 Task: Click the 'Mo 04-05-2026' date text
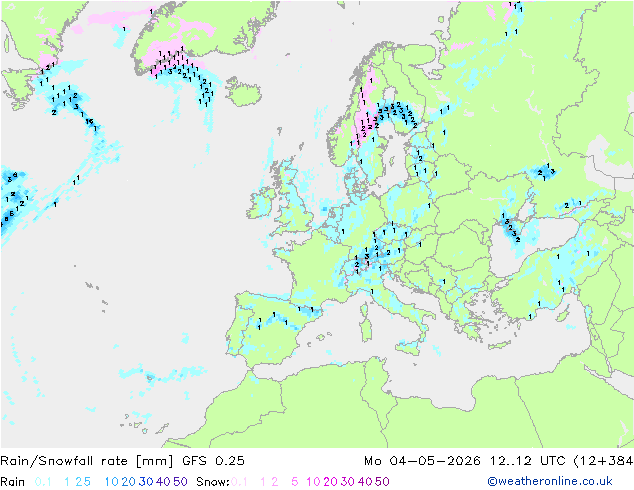[x=422, y=461]
